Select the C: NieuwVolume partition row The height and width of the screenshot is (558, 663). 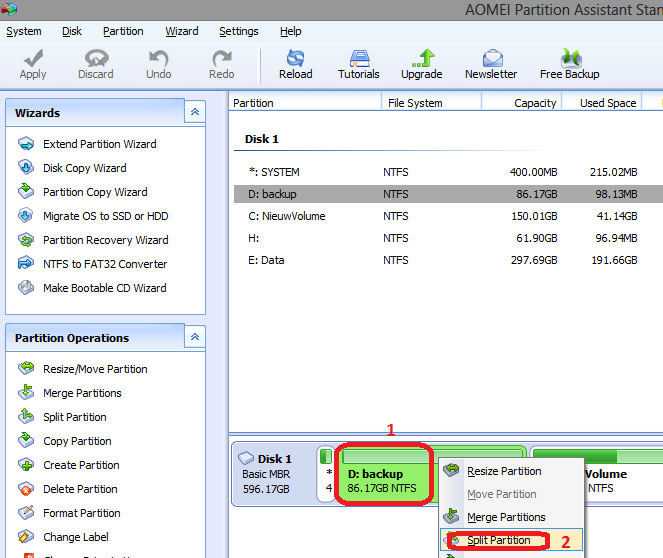[448, 216]
